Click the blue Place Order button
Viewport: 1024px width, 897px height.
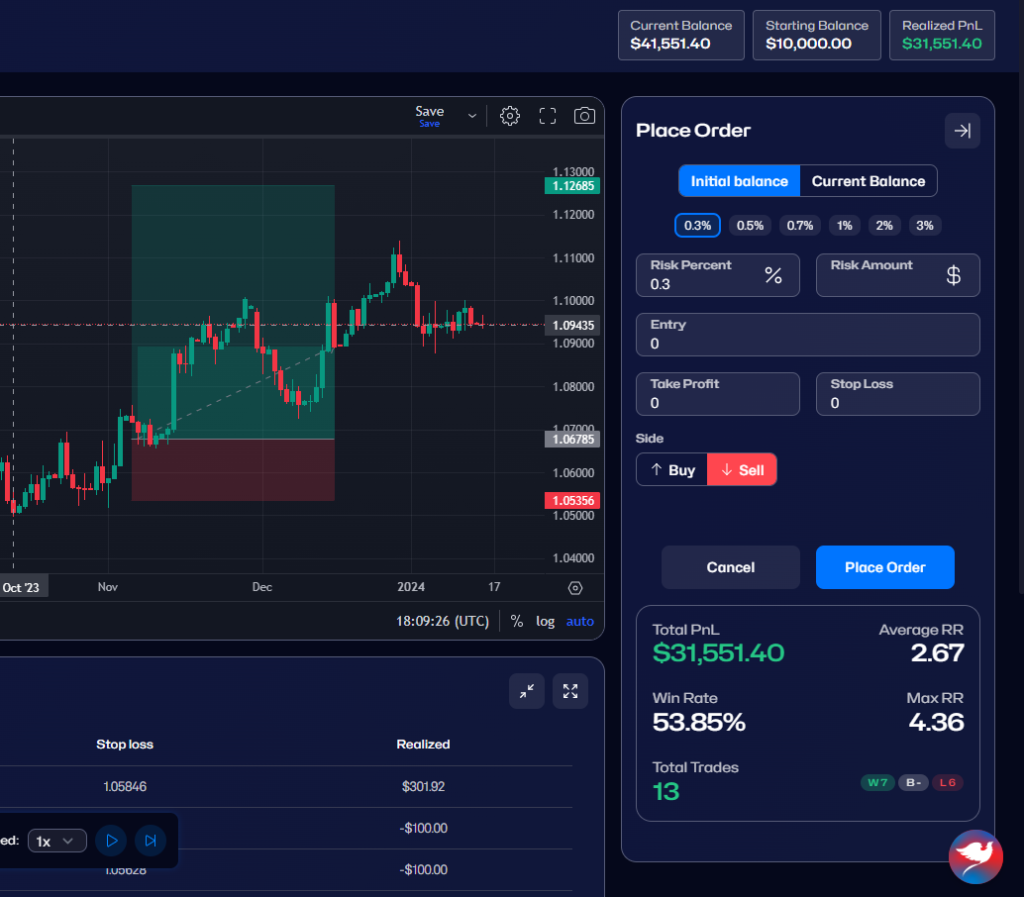point(885,567)
